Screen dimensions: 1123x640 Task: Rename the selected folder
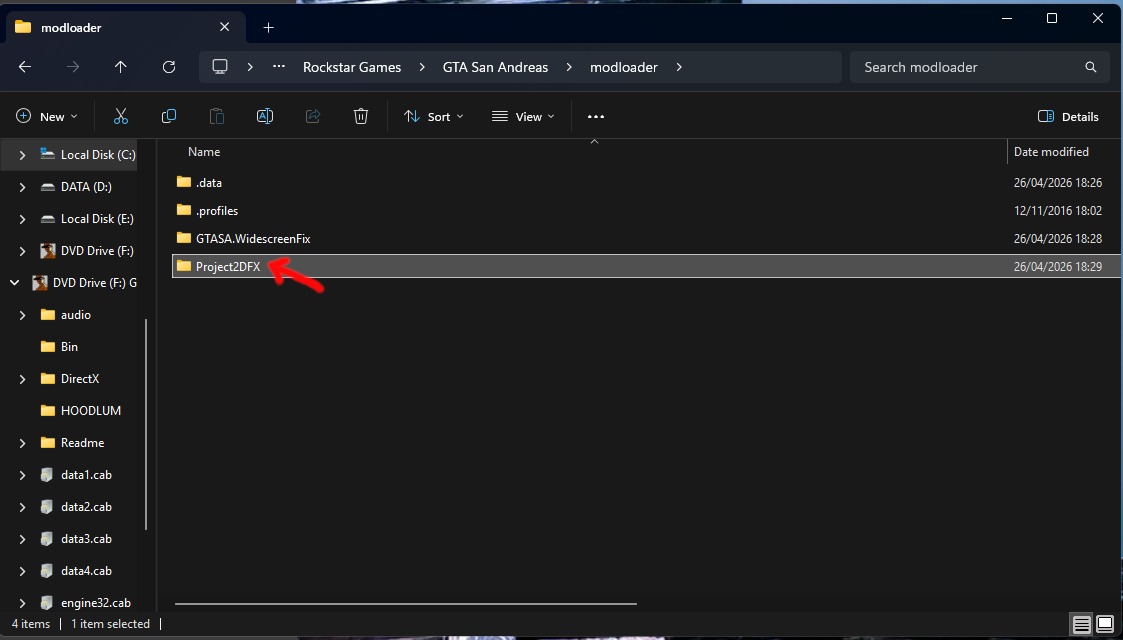[x=265, y=116]
